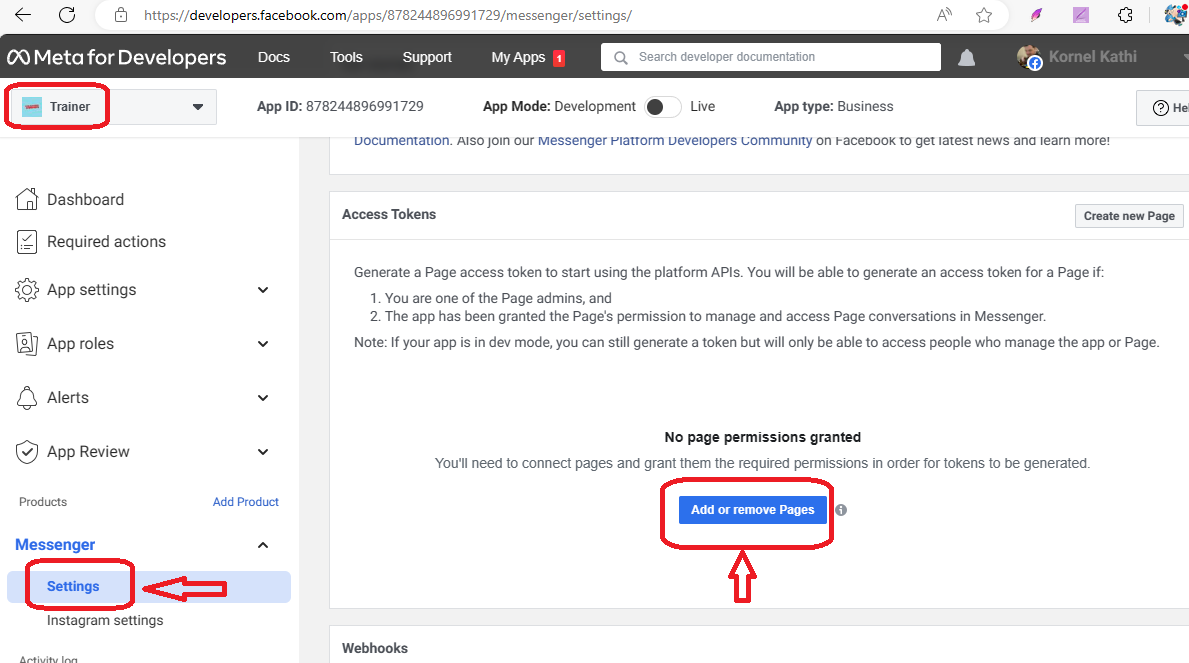Select Instagram settings in the sidebar
The image size is (1189, 663).
point(105,620)
